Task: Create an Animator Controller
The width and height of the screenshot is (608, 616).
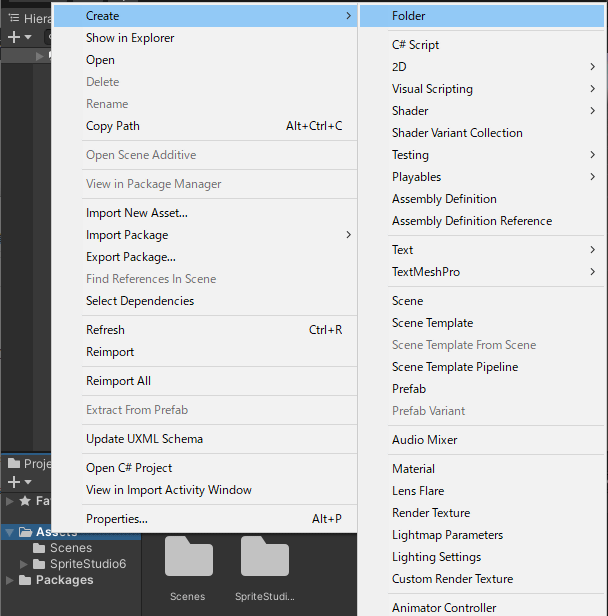Action: (482, 607)
